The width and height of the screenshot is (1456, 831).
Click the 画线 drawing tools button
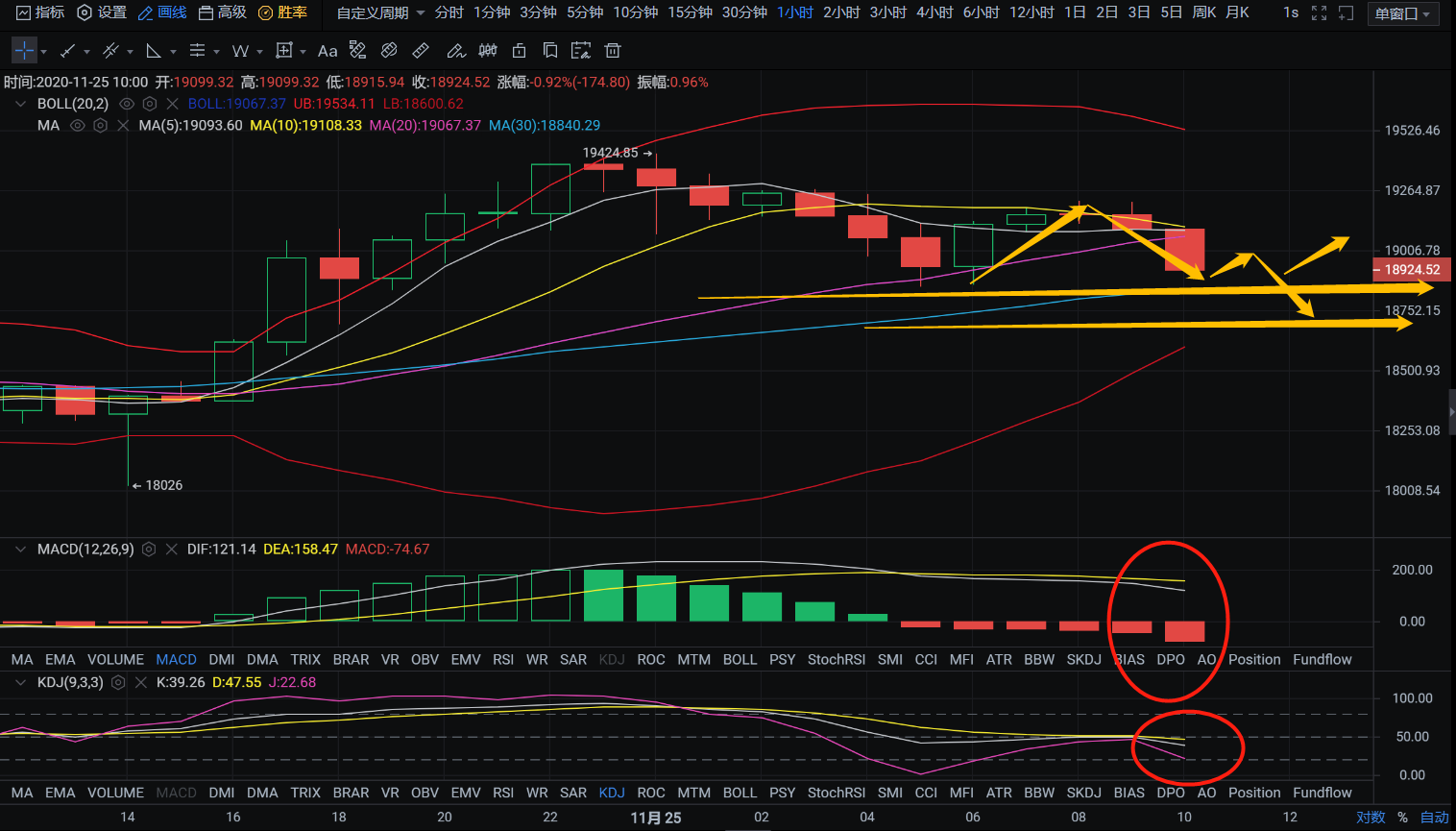162,12
